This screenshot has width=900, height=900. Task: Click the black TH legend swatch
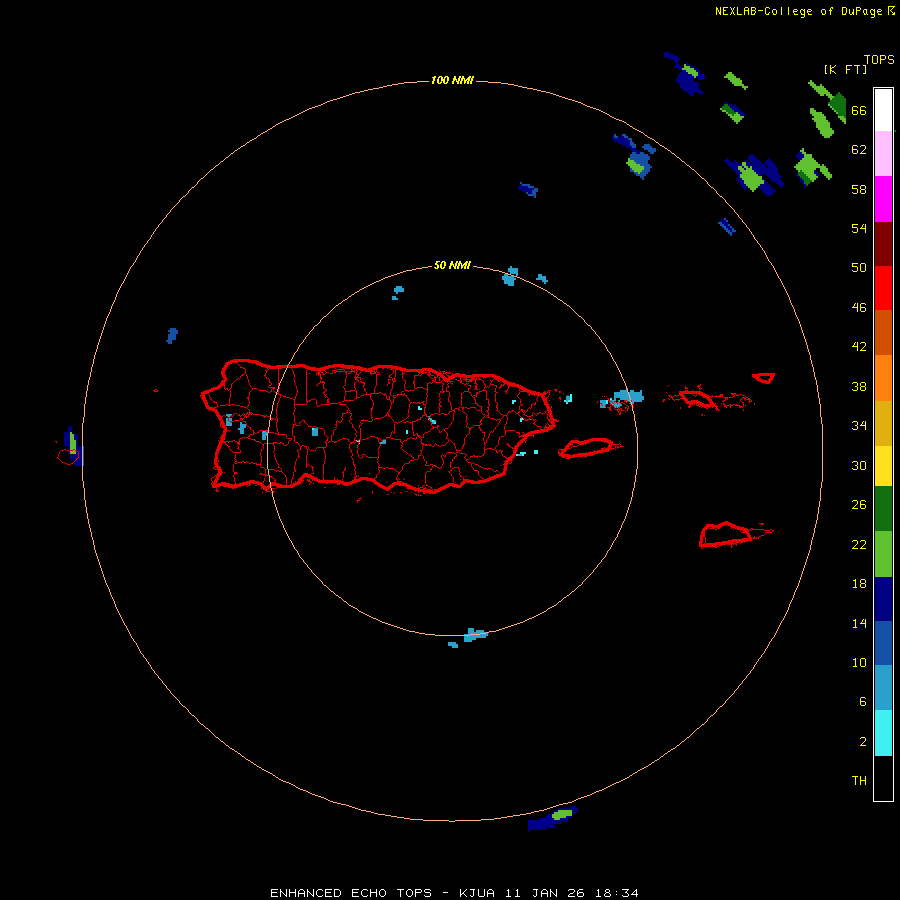tap(883, 778)
